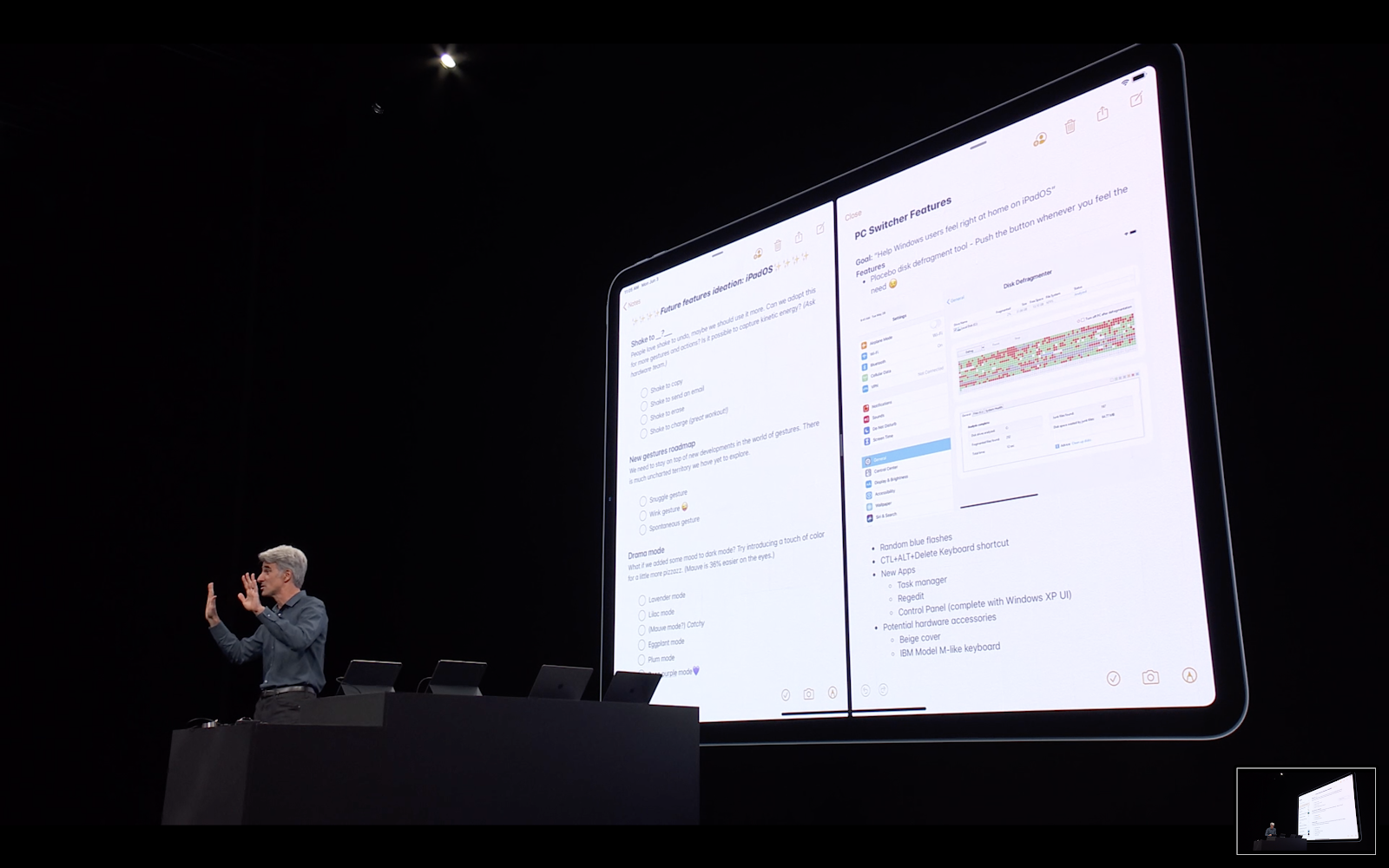Tap the compose icon in left note
This screenshot has width=1389, height=868.
click(820, 229)
